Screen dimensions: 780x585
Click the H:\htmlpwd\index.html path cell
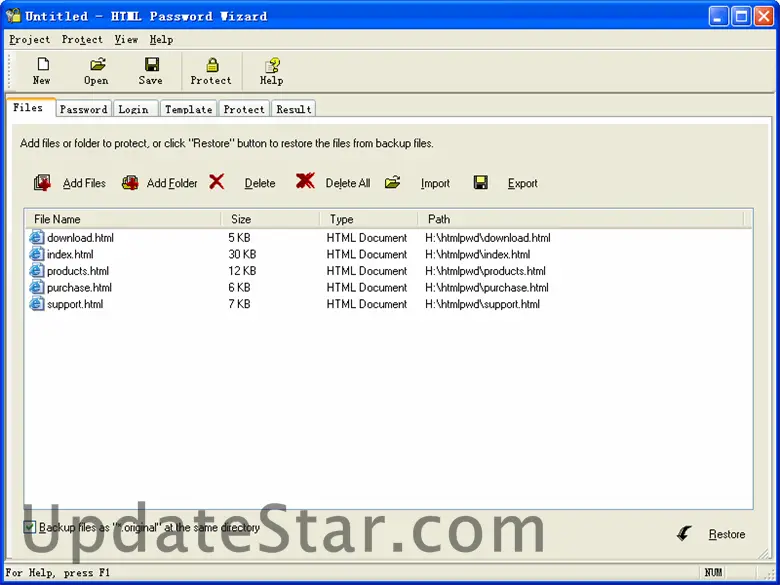(x=478, y=254)
